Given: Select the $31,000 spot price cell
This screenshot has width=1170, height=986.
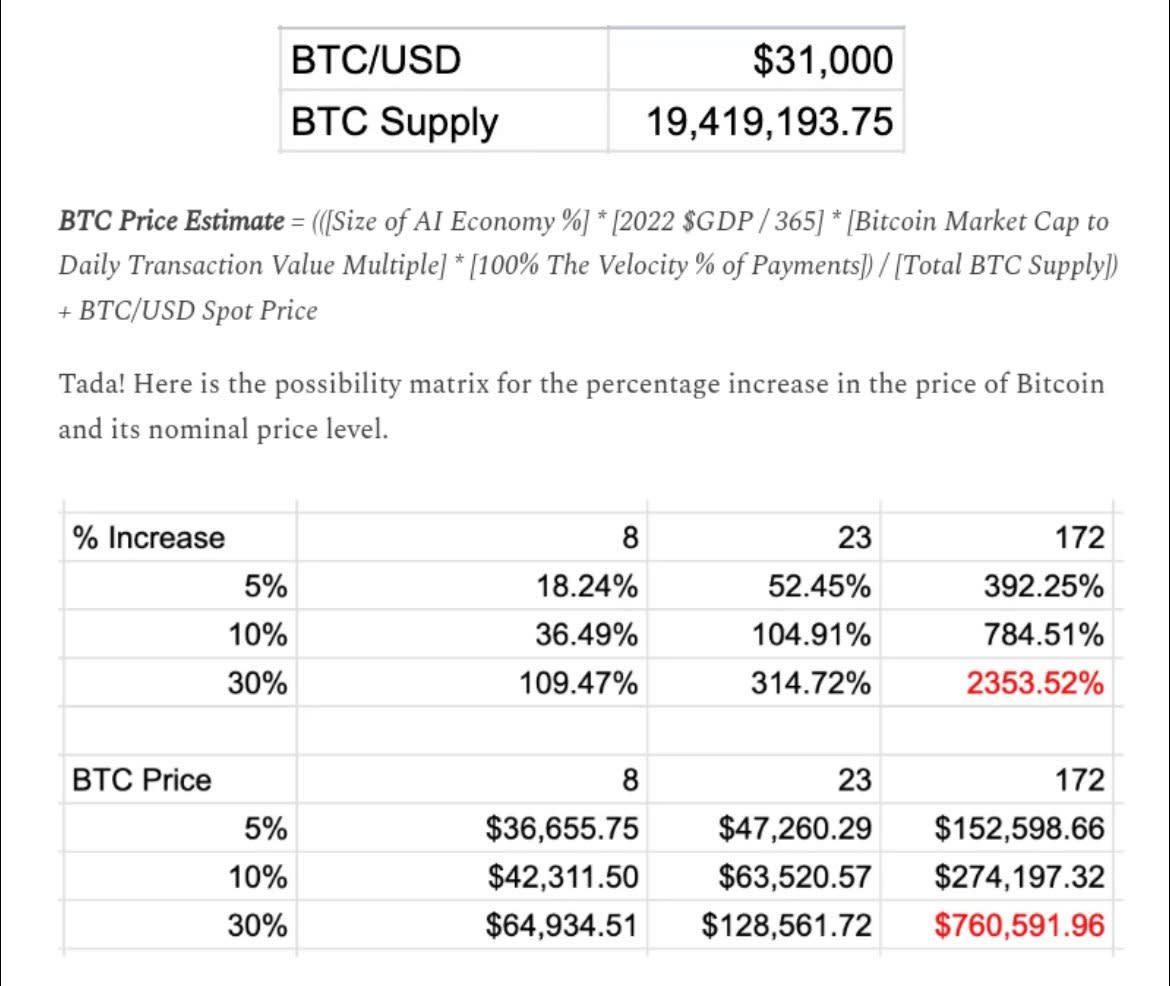Looking at the screenshot, I should [821, 61].
